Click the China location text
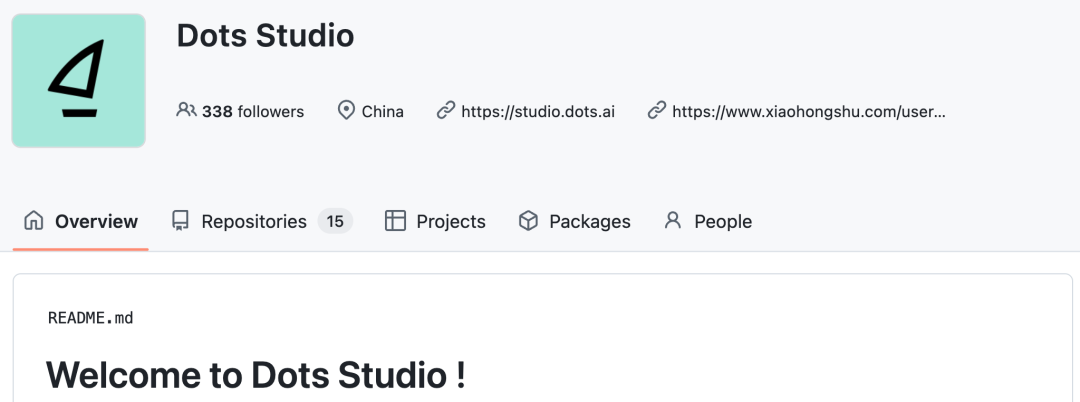The width and height of the screenshot is (1080, 402). 383,112
